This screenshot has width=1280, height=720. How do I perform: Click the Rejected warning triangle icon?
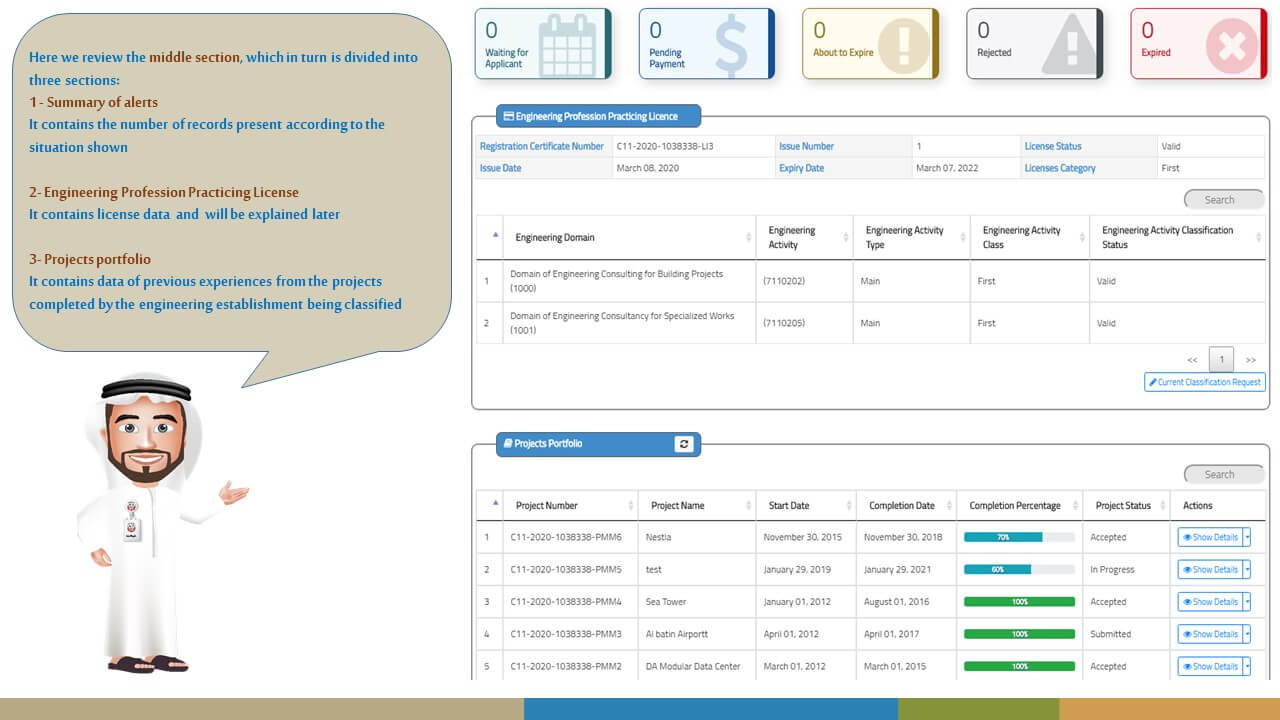1067,46
